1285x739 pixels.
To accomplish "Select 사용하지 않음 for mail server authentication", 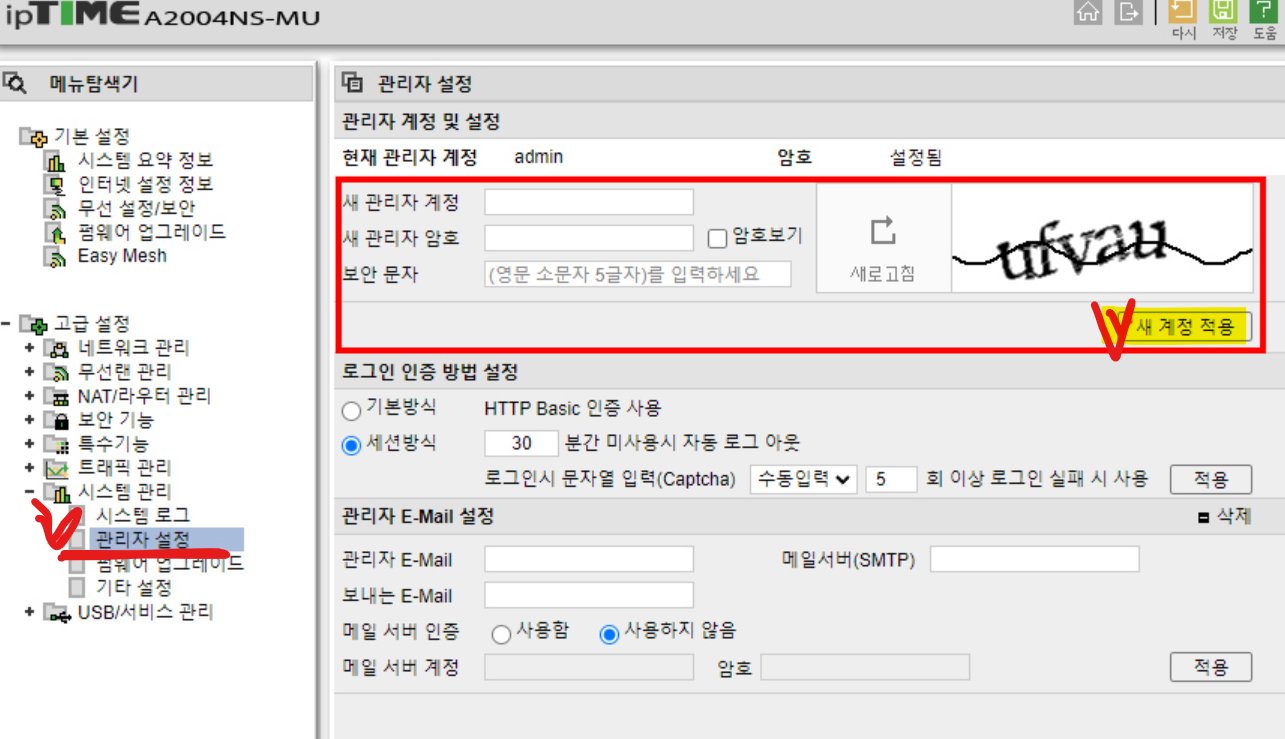I will (609, 634).
